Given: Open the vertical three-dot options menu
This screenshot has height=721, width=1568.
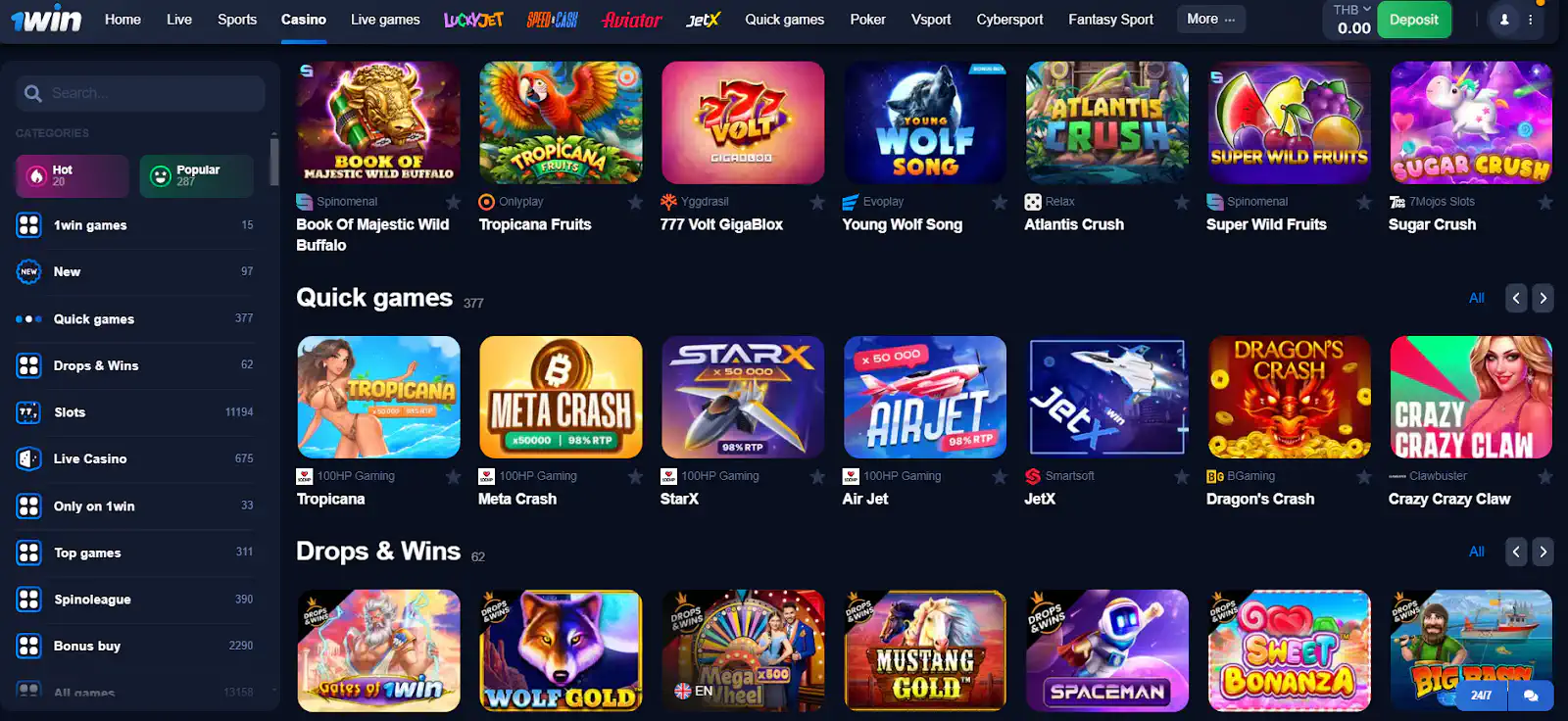Looking at the screenshot, I should (1531, 20).
